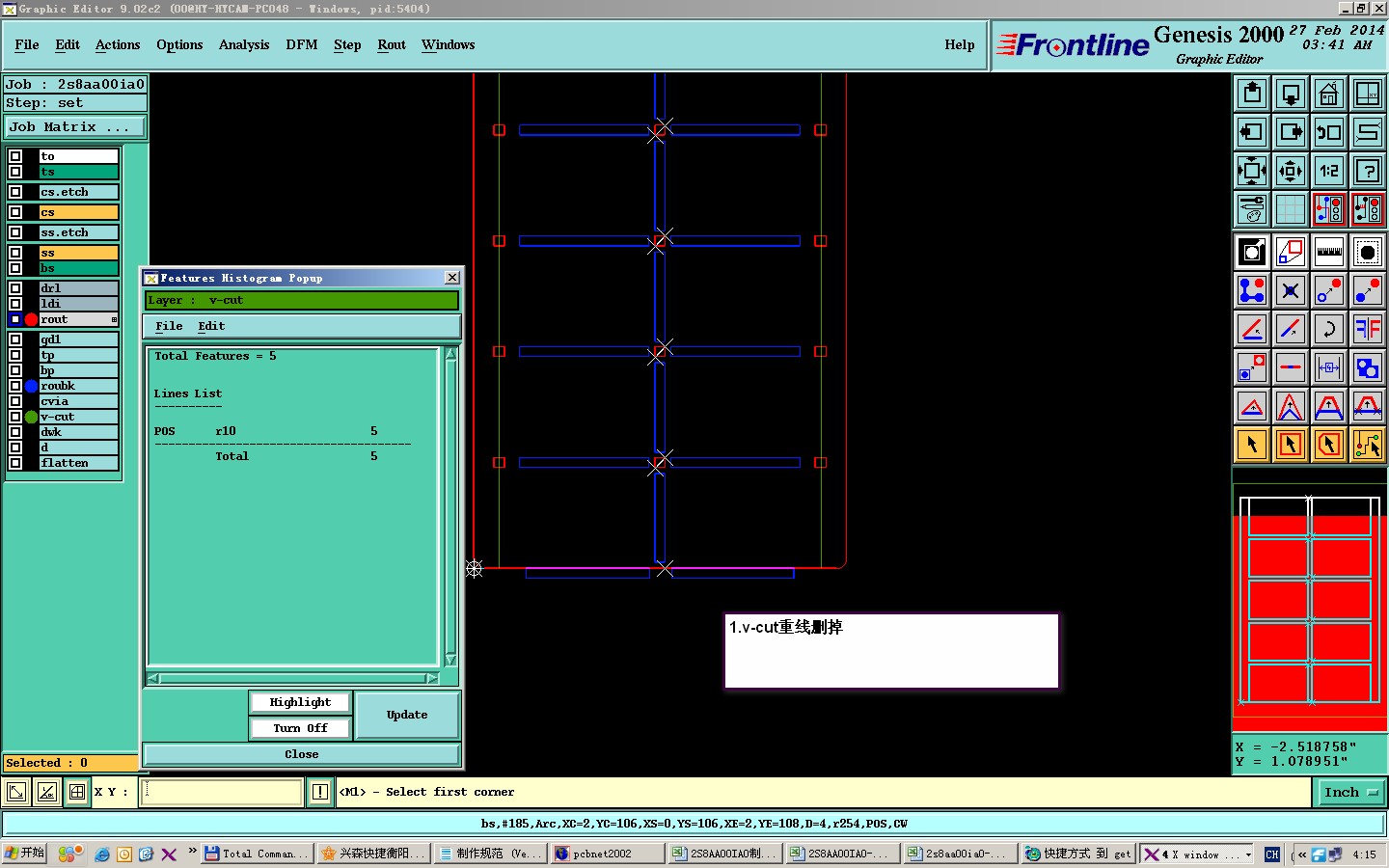The width and height of the screenshot is (1389, 868).
Task: Select the bs layer name
Action: [78, 268]
